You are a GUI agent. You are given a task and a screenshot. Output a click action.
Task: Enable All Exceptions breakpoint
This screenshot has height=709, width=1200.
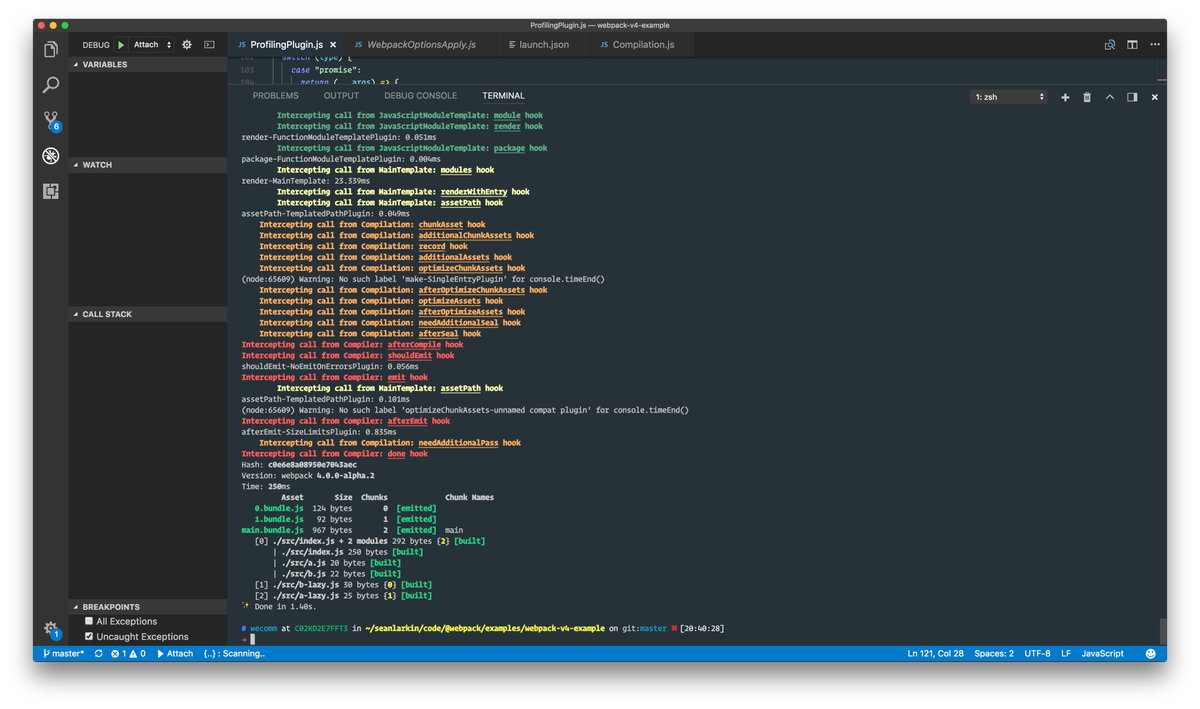(89, 621)
